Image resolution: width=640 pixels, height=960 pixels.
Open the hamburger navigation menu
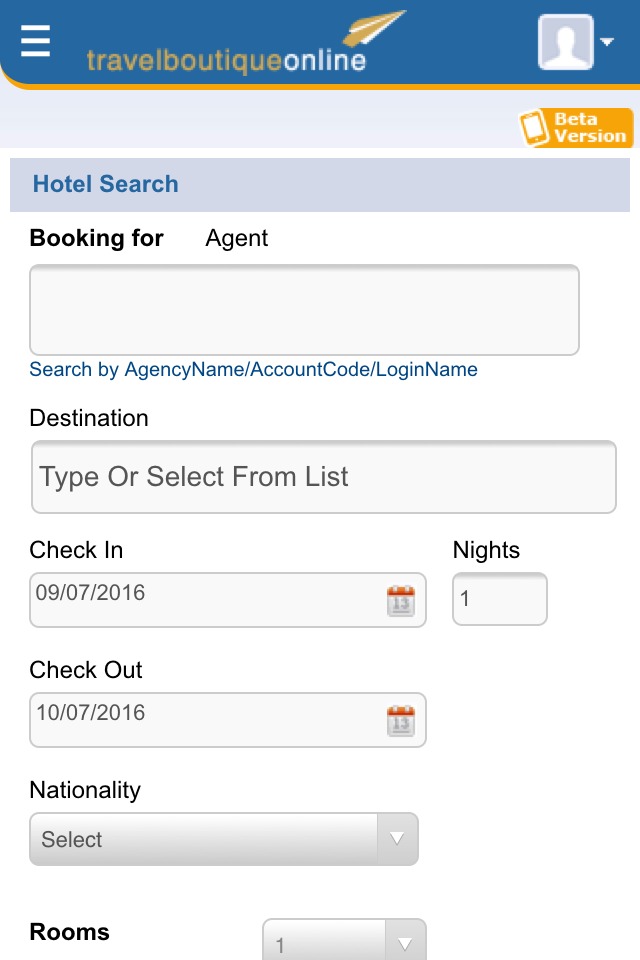tap(35, 41)
